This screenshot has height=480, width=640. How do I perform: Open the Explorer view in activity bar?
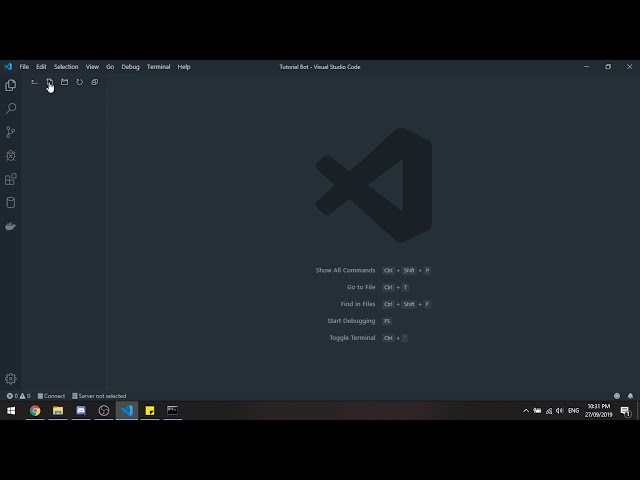click(x=11, y=85)
